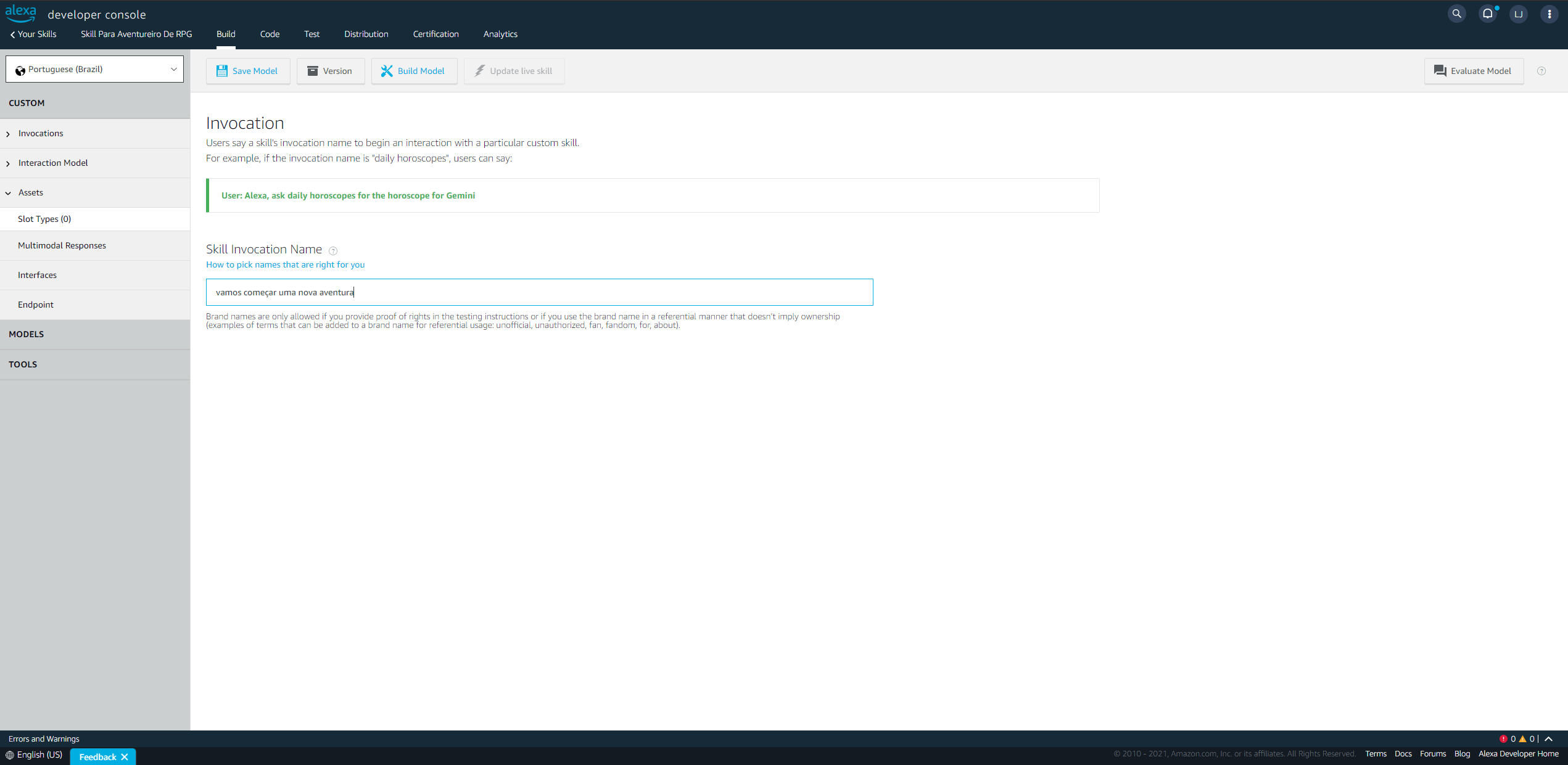Change English (US) site language
Image resolution: width=1568 pixels, height=765 pixels.
(x=35, y=755)
